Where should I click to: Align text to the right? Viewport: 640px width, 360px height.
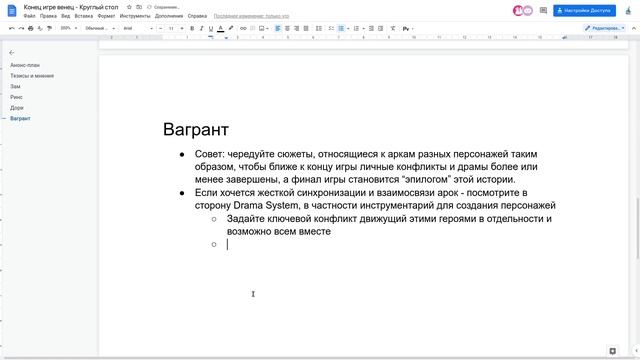pyautogui.click(x=296, y=28)
